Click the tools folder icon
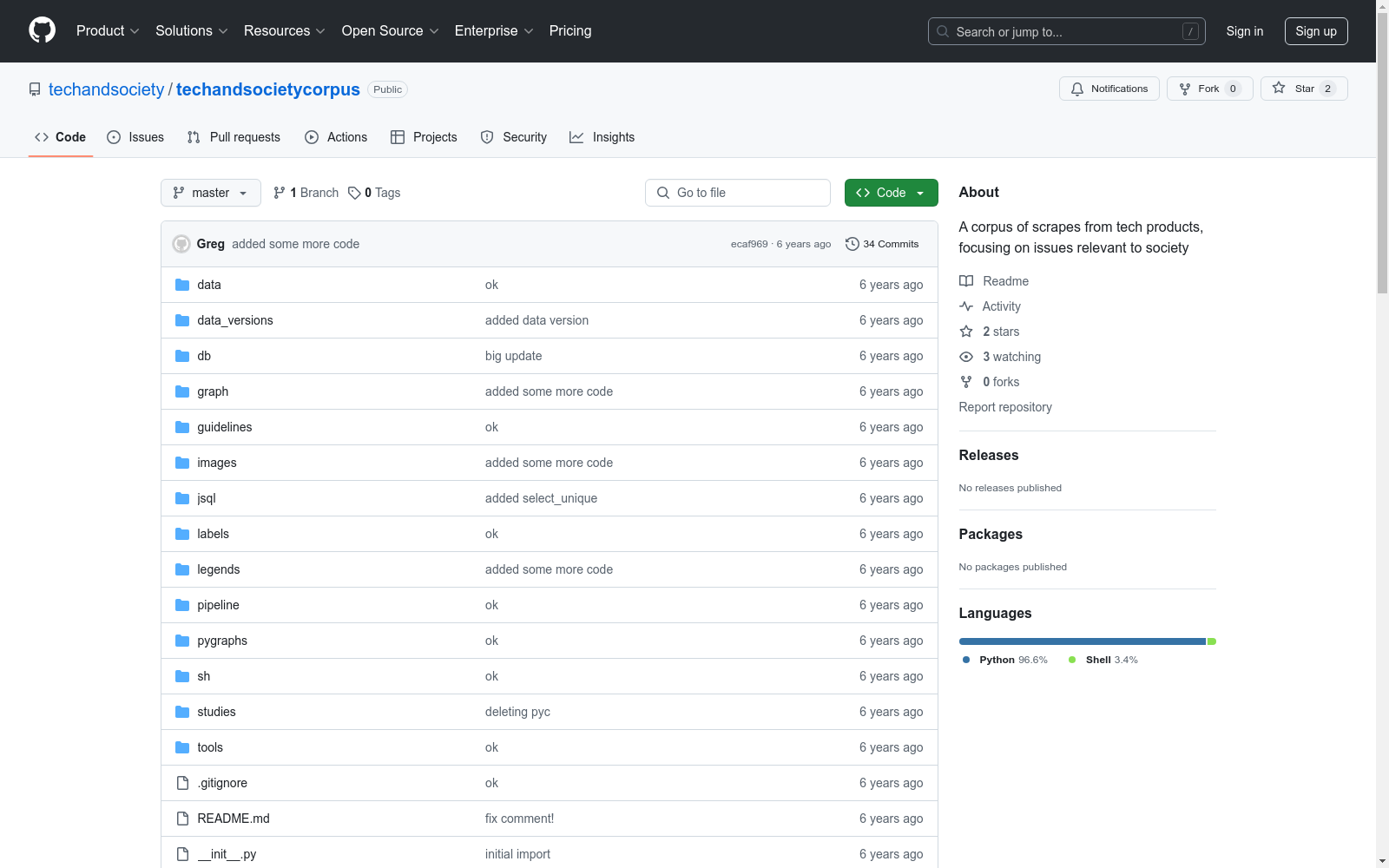 182,747
